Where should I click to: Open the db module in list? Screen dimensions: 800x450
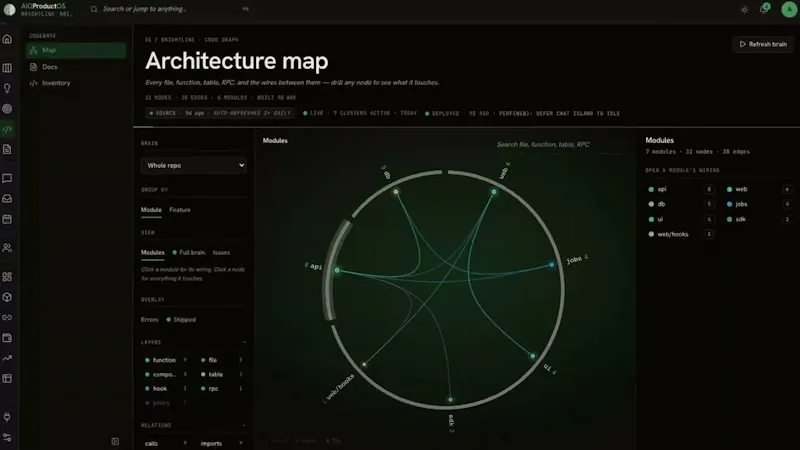click(680, 204)
